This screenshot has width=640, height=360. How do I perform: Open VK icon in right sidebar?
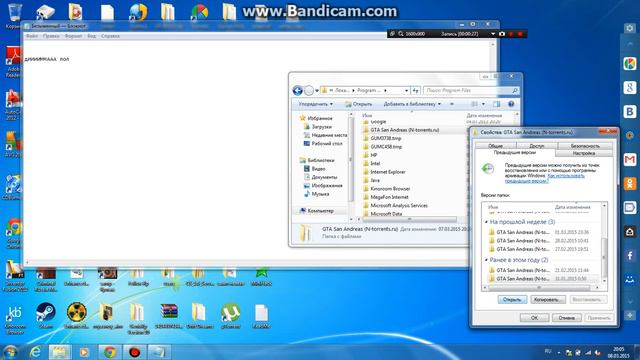click(x=630, y=111)
